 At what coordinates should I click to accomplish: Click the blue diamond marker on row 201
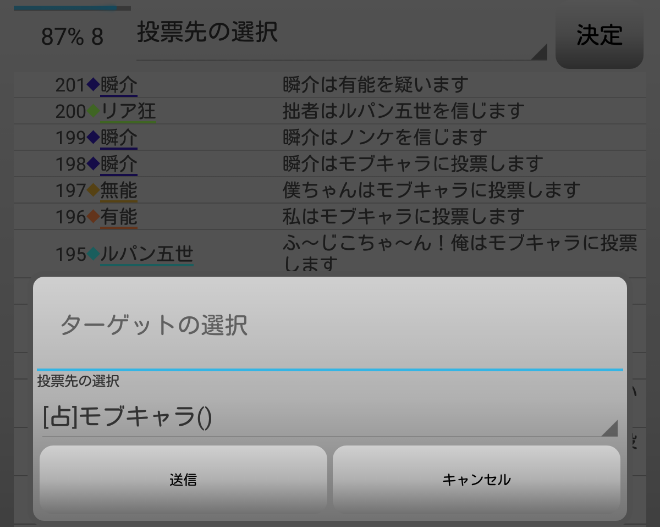click(94, 85)
